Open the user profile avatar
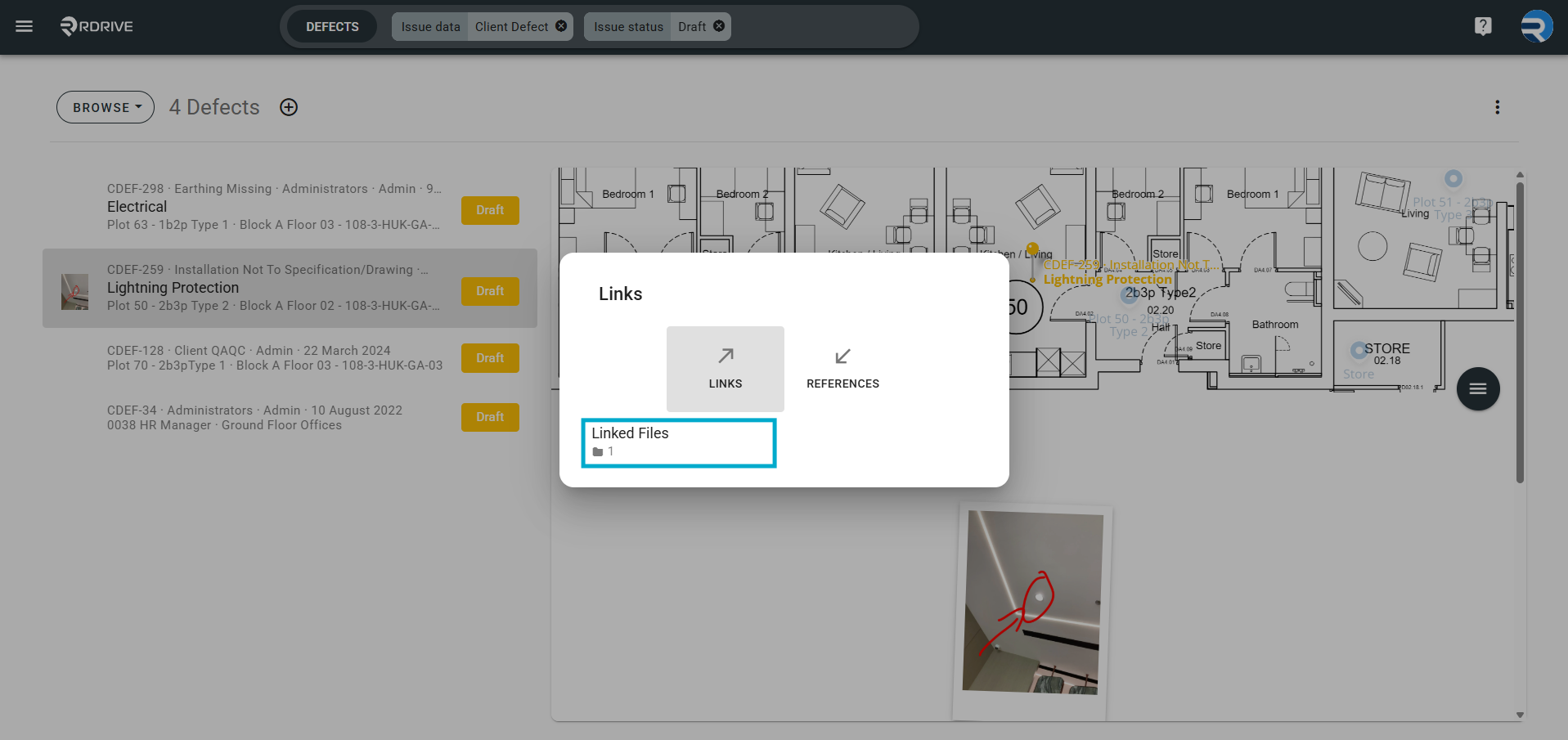 1537,26
